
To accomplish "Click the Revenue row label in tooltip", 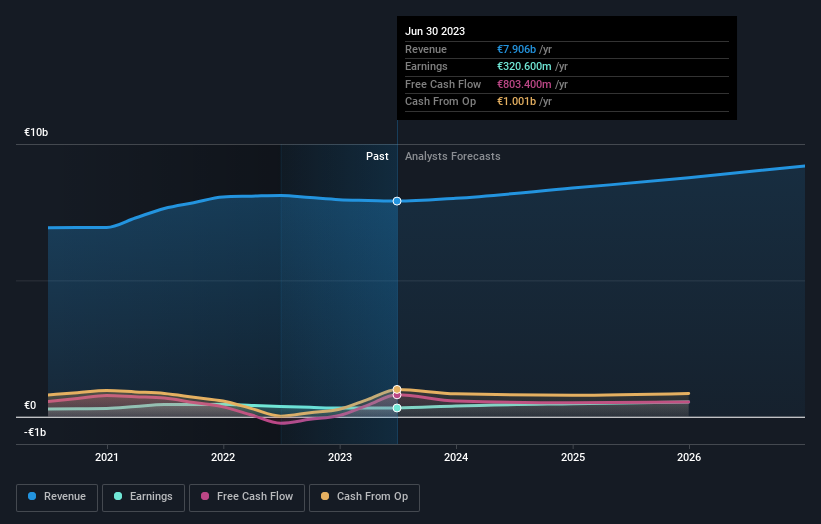I will point(426,49).
